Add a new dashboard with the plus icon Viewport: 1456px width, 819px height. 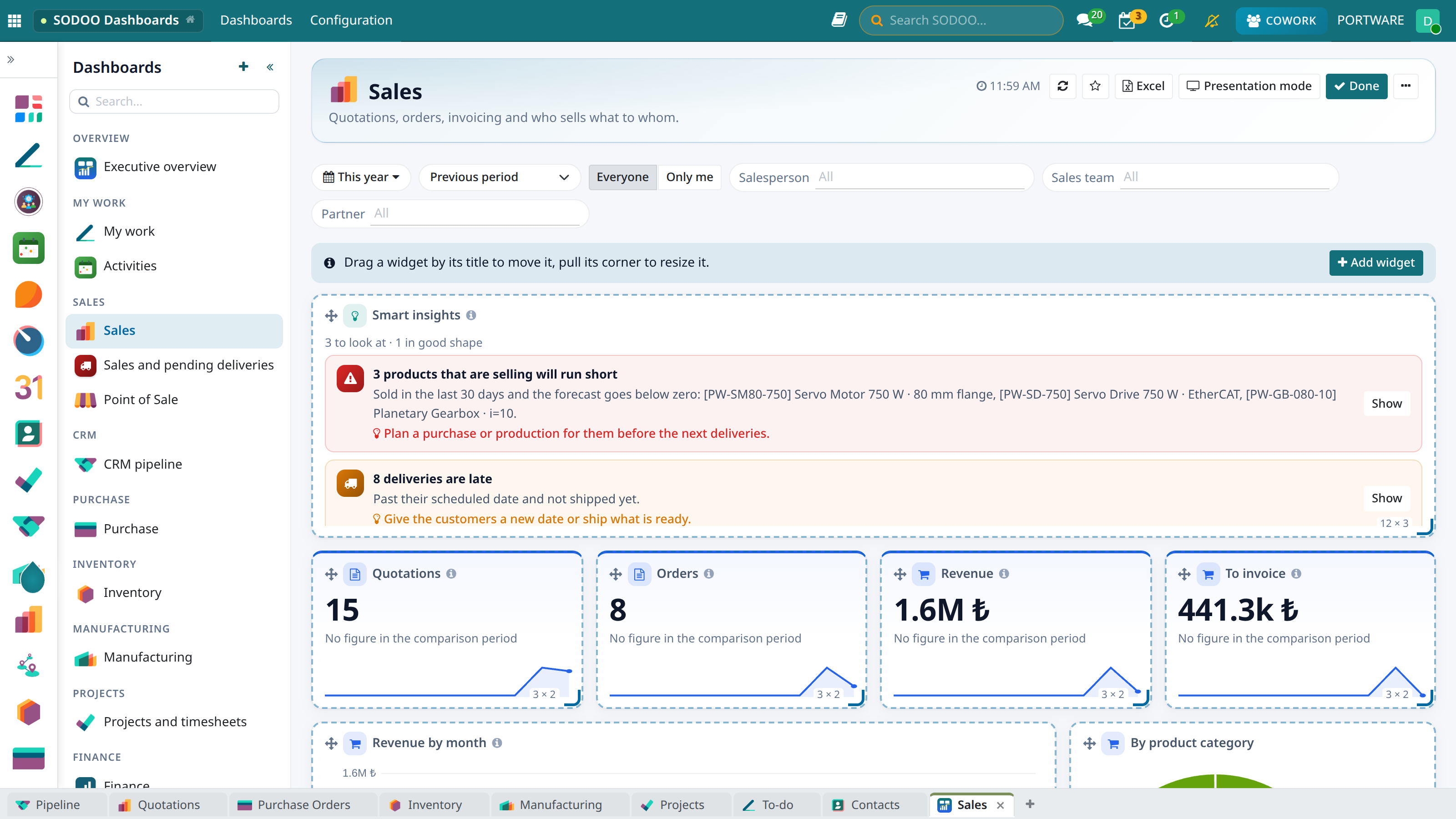pos(243,67)
